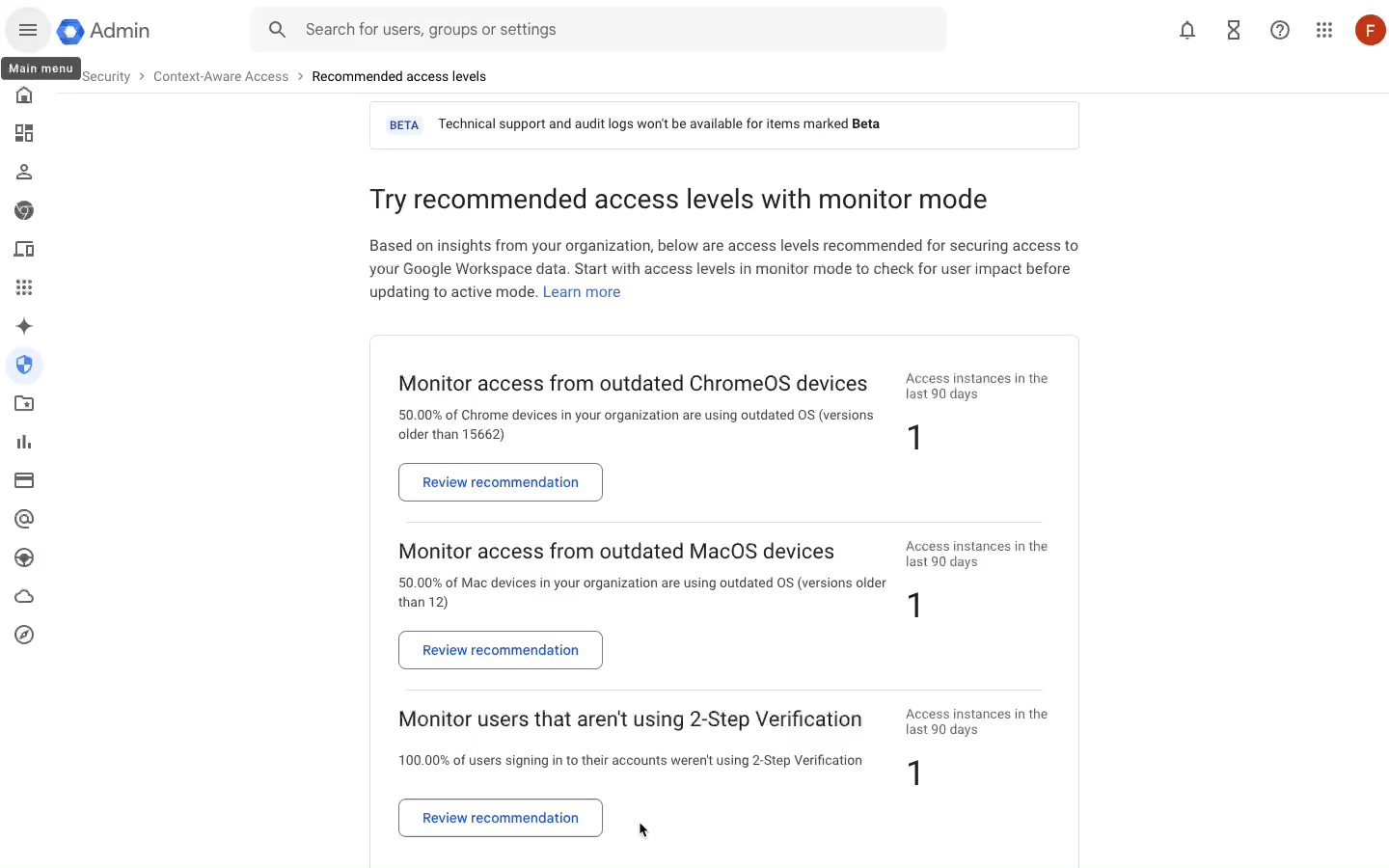Open the Google apps launcher grid

[1324, 30]
